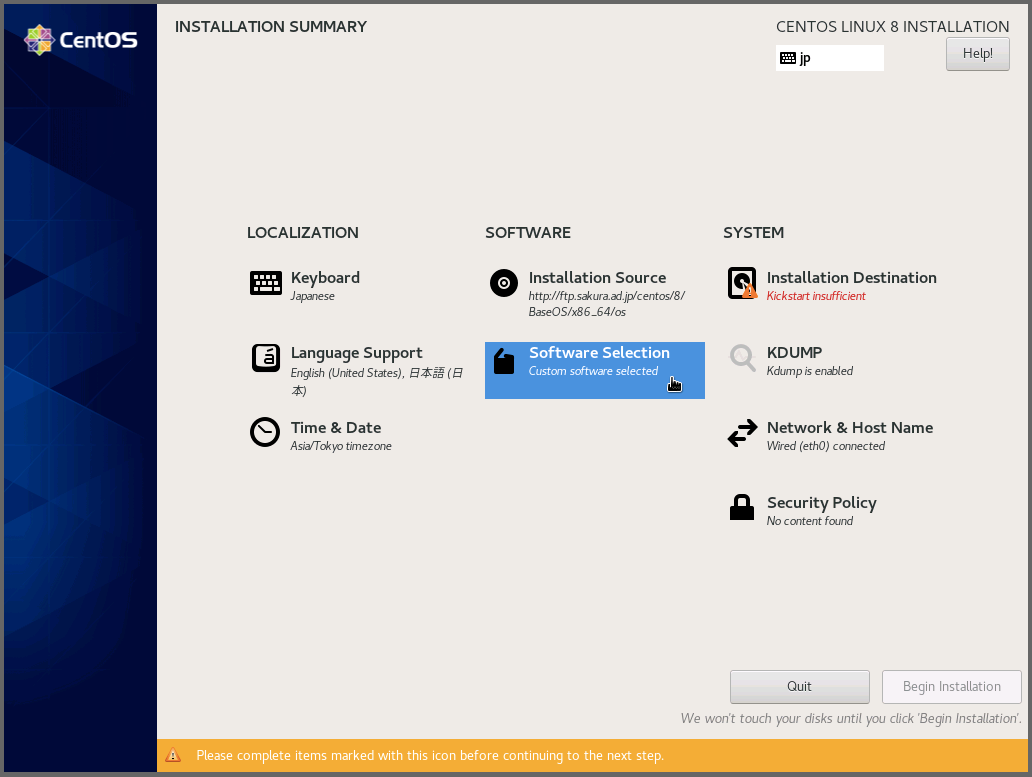The image size is (1032, 777).
Task: Select the Security Policy label
Action: (x=821, y=503)
